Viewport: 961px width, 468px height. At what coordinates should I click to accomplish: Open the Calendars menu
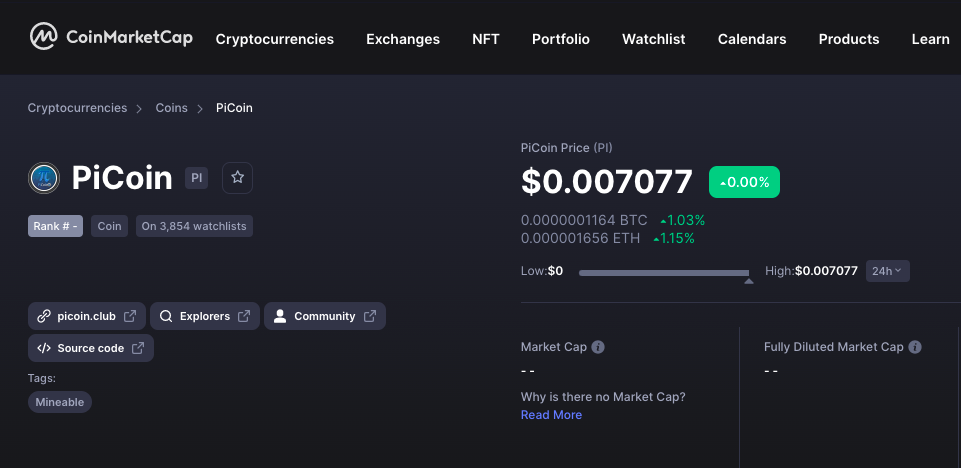pos(752,39)
